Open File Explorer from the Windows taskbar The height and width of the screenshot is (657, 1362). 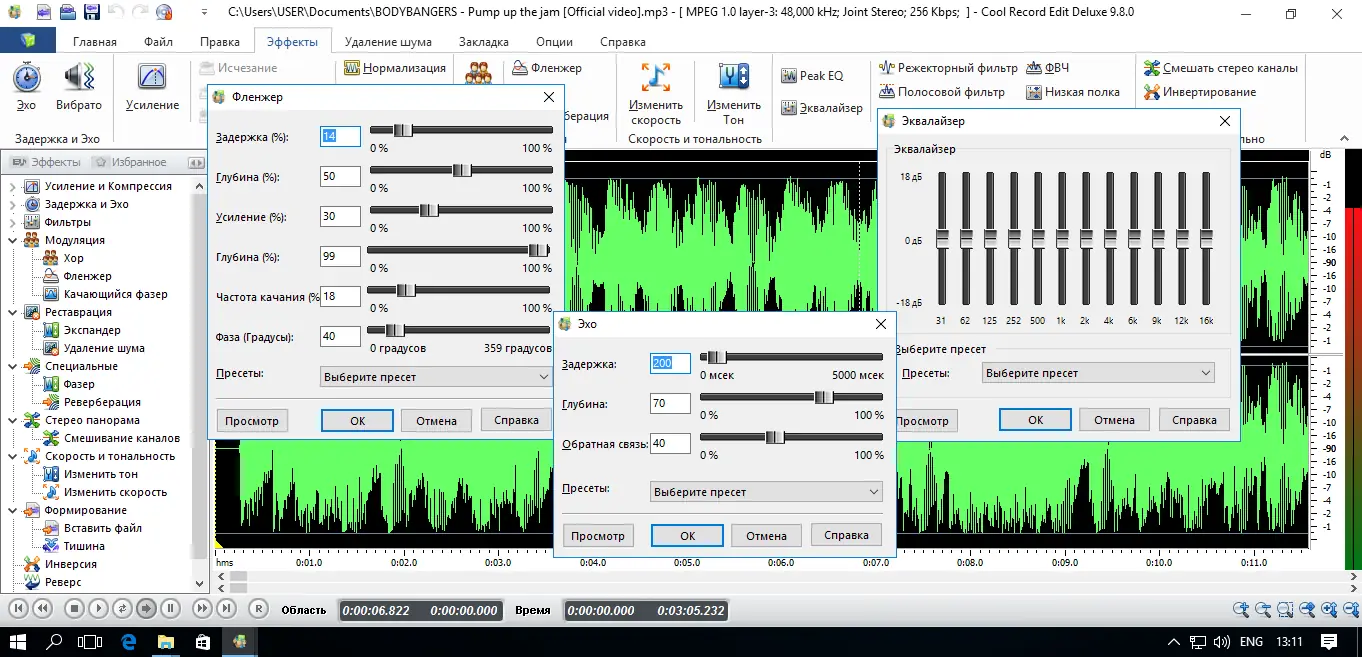(165, 641)
